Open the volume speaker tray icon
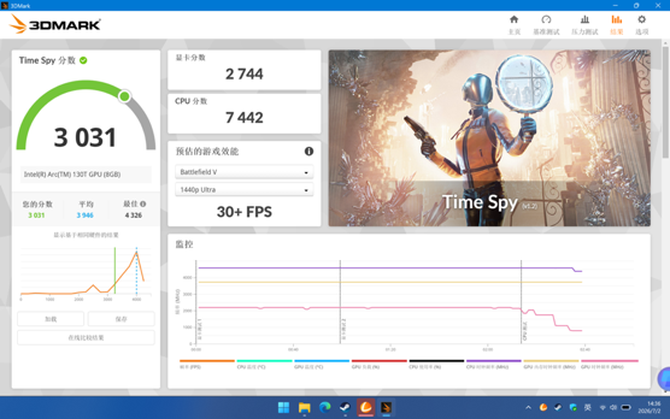The width and height of the screenshot is (670, 419). pos(613,407)
